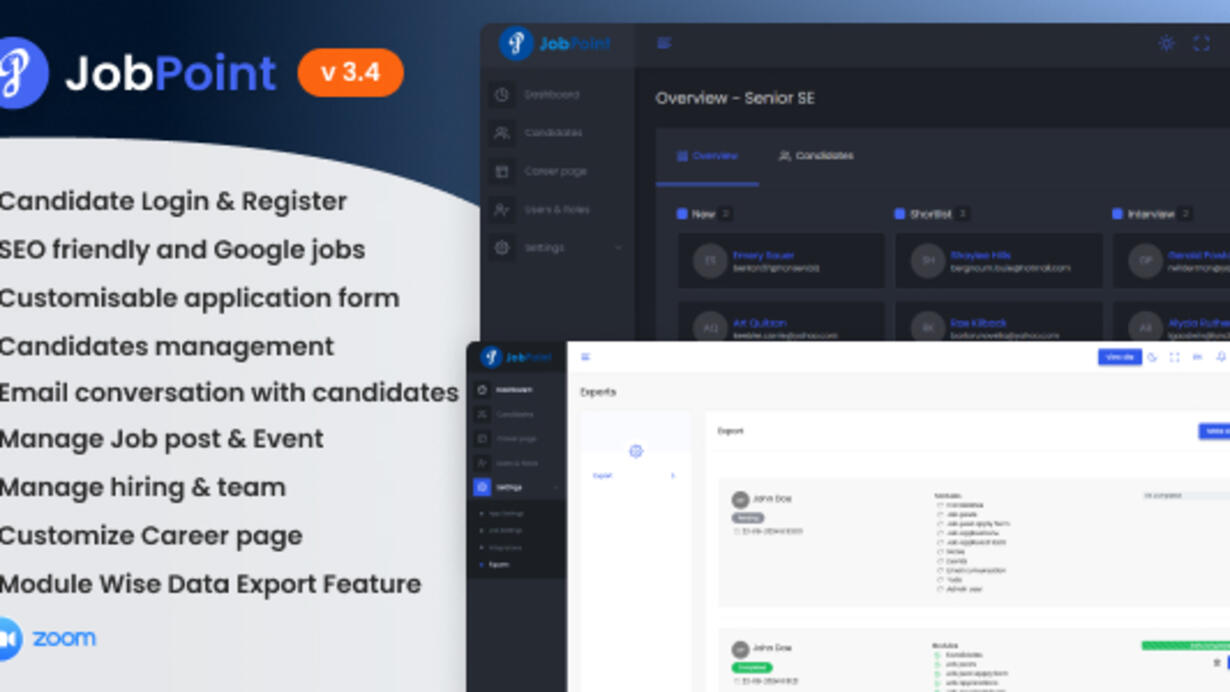1230x692 pixels.
Task: Enter fullscreen in the light dashboard header
Action: click(1175, 357)
